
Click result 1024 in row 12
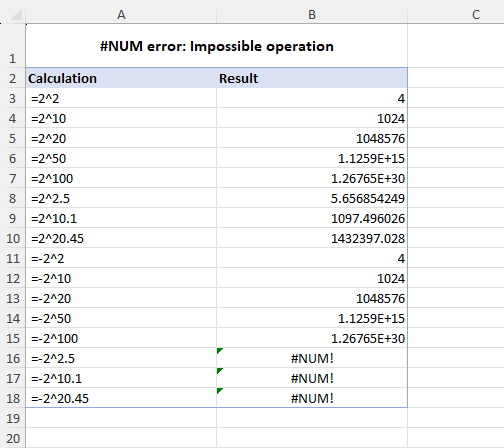[x=312, y=278]
